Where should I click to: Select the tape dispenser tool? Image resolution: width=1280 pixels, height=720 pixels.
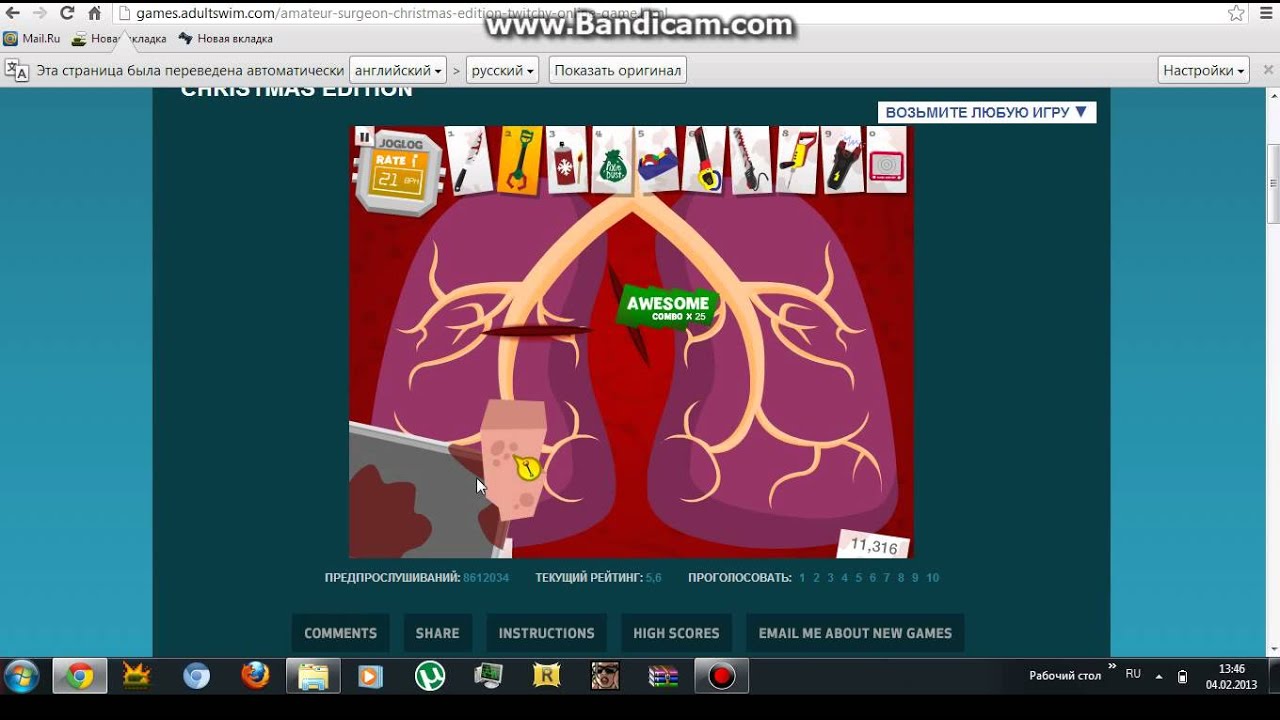[657, 160]
